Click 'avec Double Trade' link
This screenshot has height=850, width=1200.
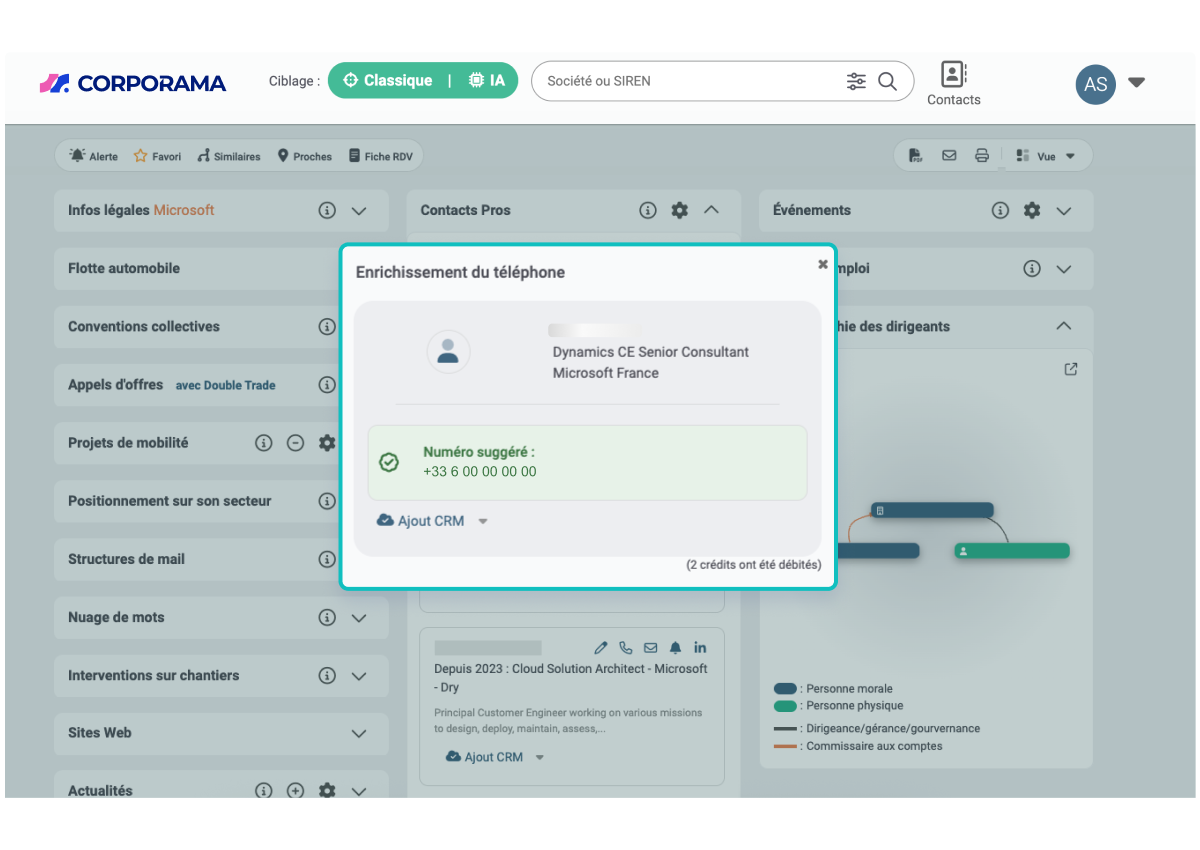coord(226,385)
